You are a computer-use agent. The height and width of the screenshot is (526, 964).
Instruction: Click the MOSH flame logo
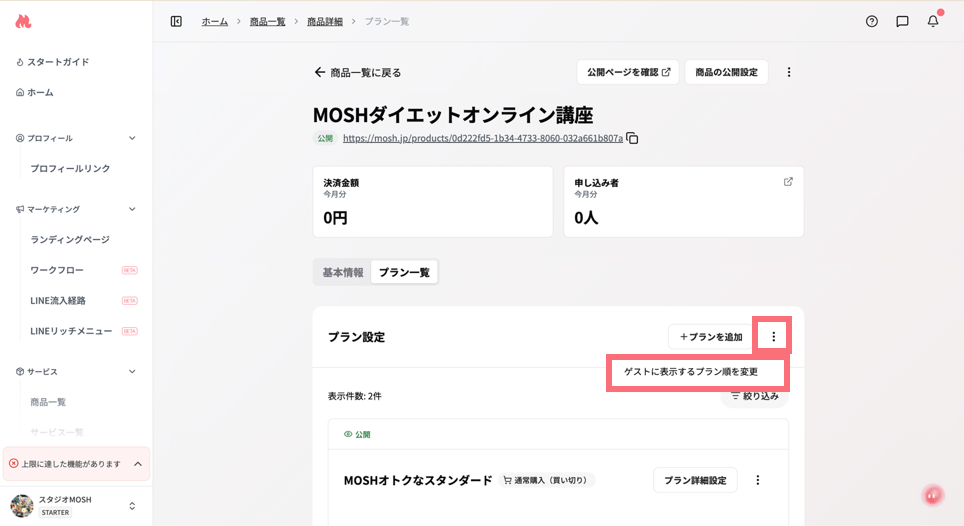point(23,22)
